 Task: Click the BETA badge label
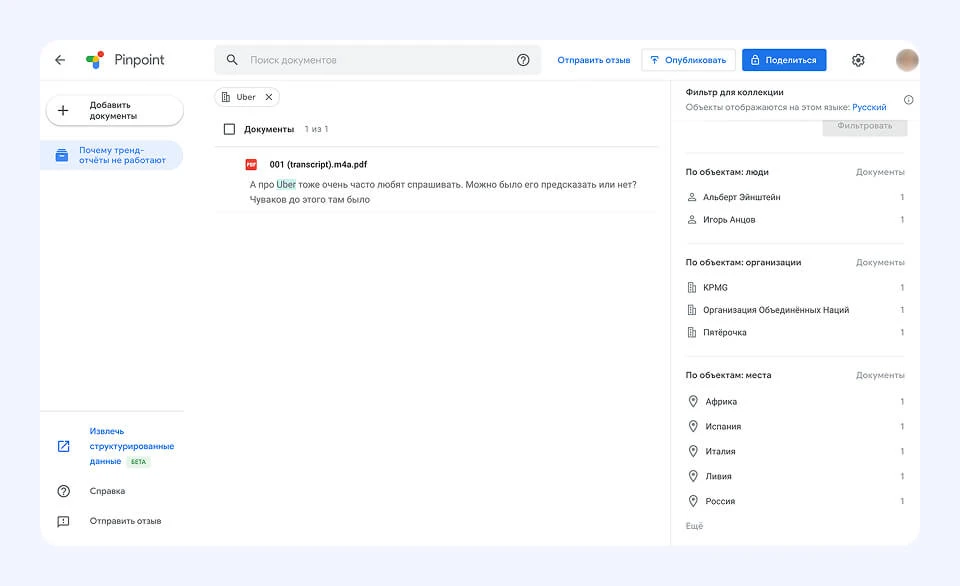point(138,462)
